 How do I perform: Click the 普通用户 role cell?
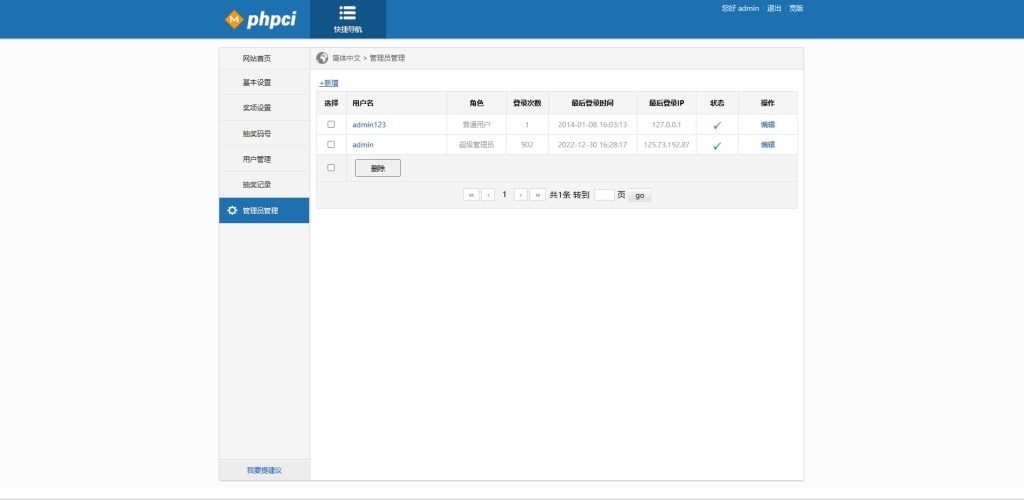[476, 125]
